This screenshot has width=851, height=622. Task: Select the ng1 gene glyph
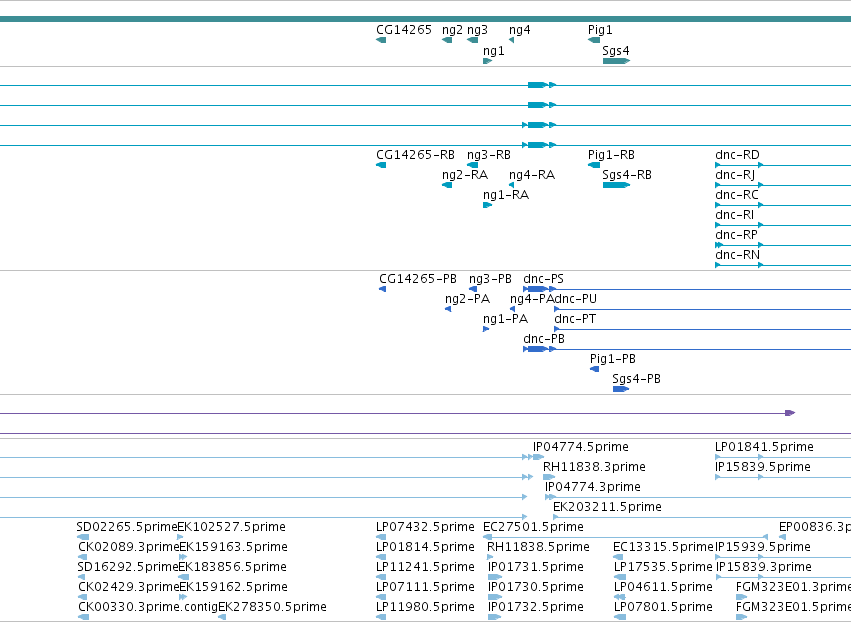pos(487,61)
